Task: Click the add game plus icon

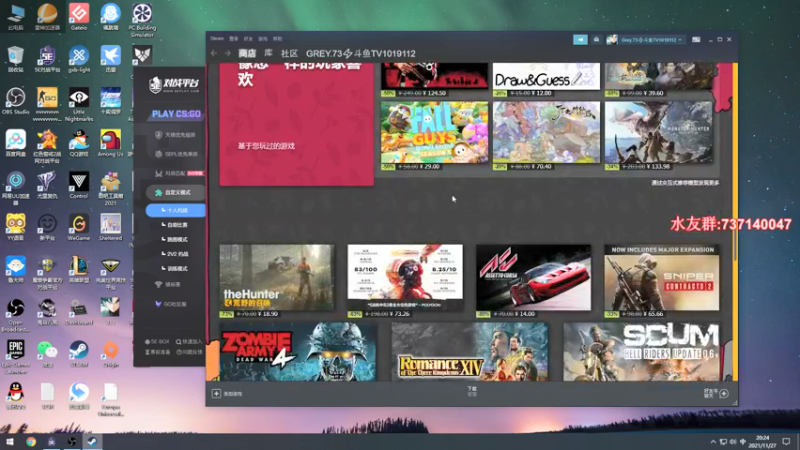Action: [x=216, y=393]
